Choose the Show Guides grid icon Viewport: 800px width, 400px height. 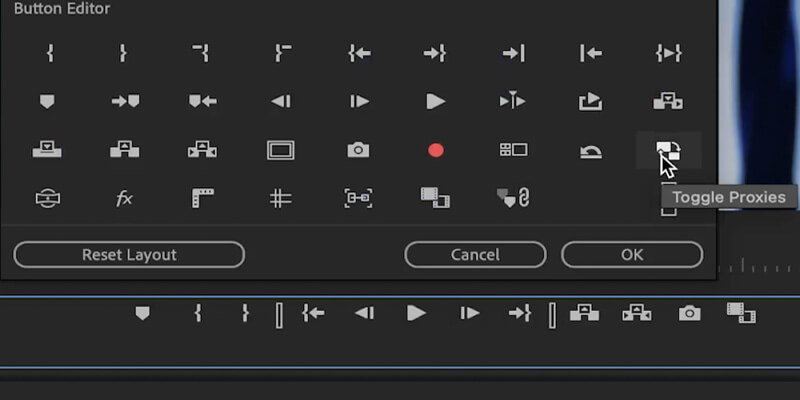pos(281,198)
